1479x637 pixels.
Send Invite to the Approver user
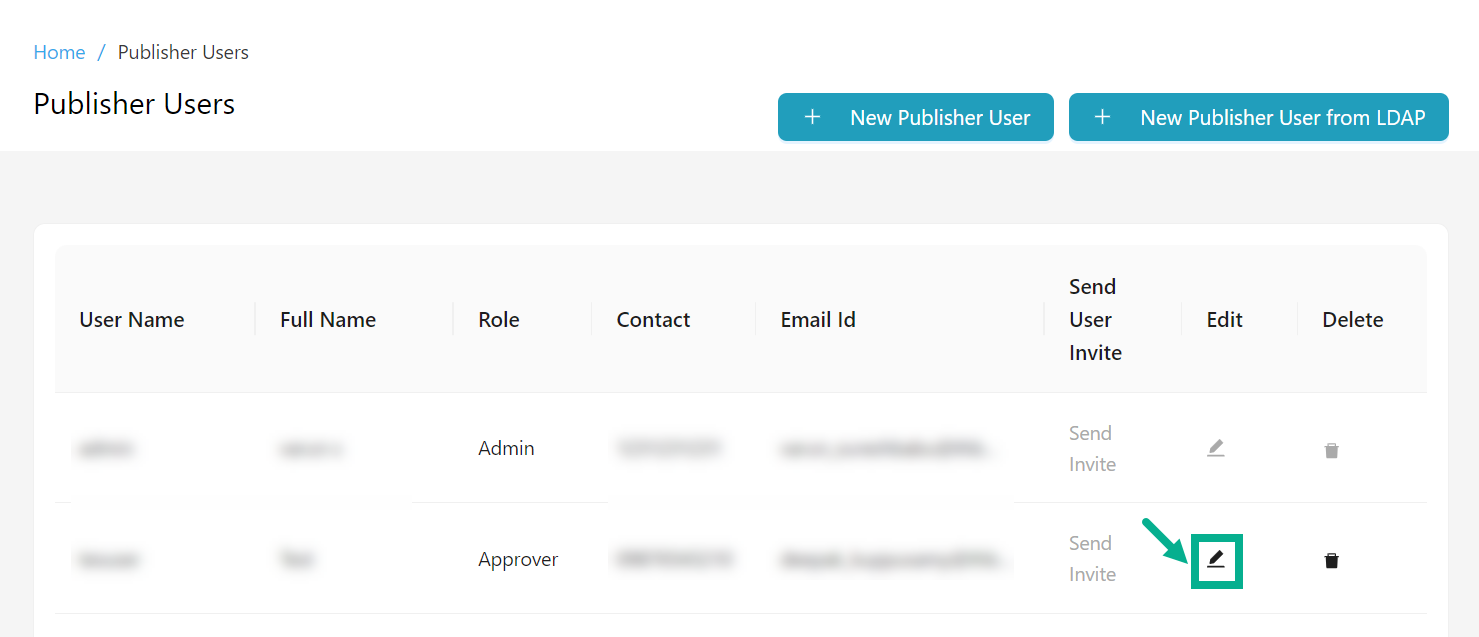[x=1091, y=559]
